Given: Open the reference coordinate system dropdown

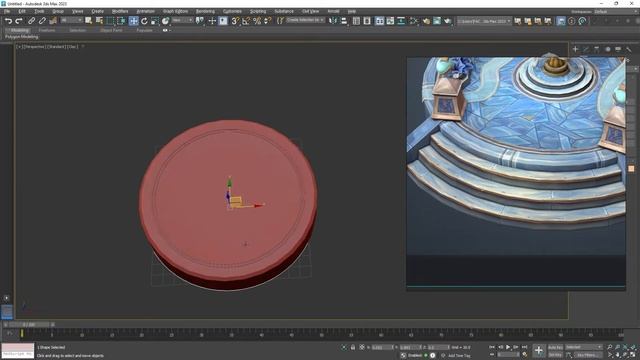Looking at the screenshot, I should click(x=182, y=20).
